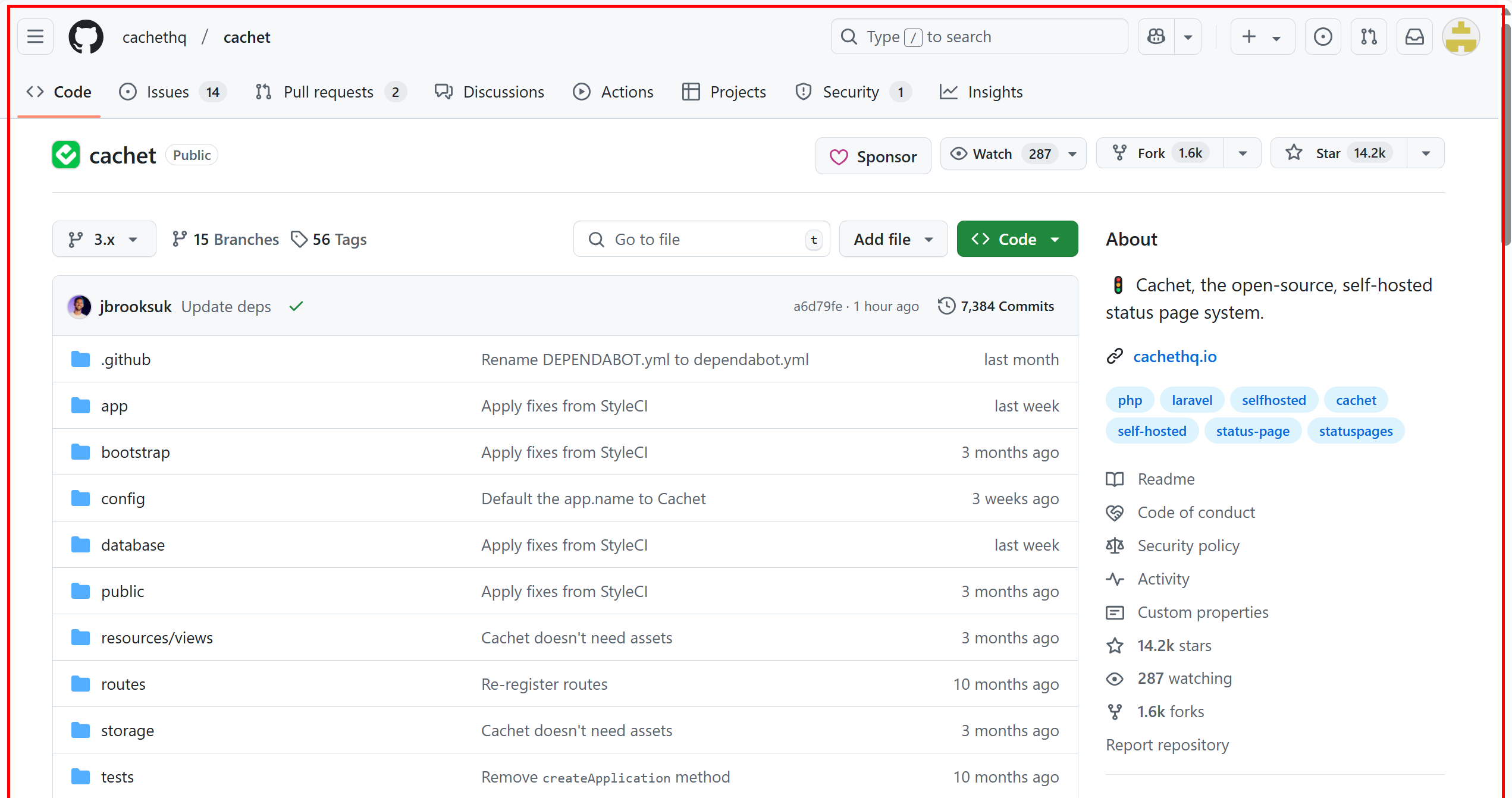Viewport: 1512px width, 798px height.
Task: Open the Add file dropdown
Action: coord(893,239)
